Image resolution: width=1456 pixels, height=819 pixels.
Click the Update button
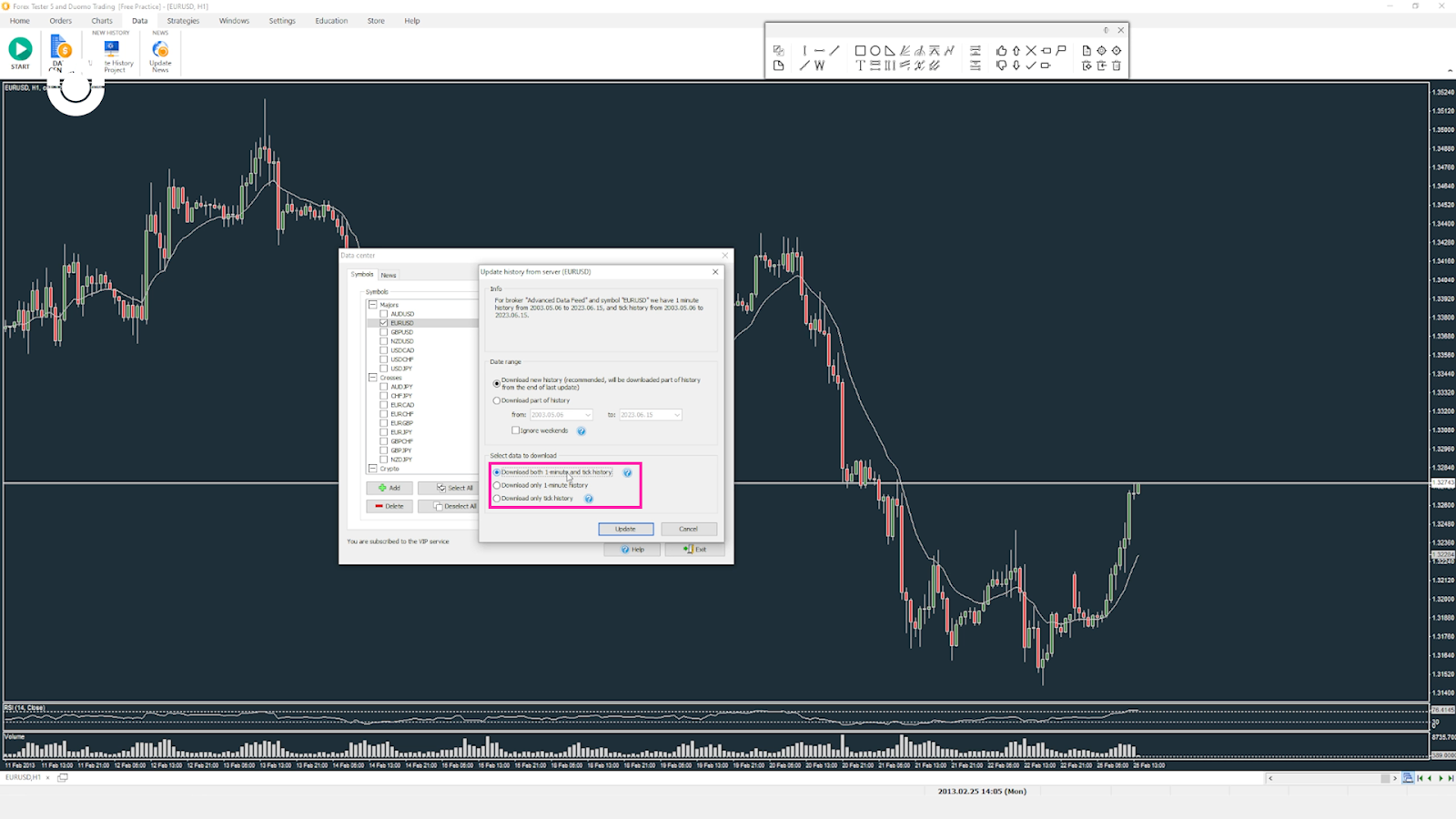pyautogui.click(x=626, y=529)
